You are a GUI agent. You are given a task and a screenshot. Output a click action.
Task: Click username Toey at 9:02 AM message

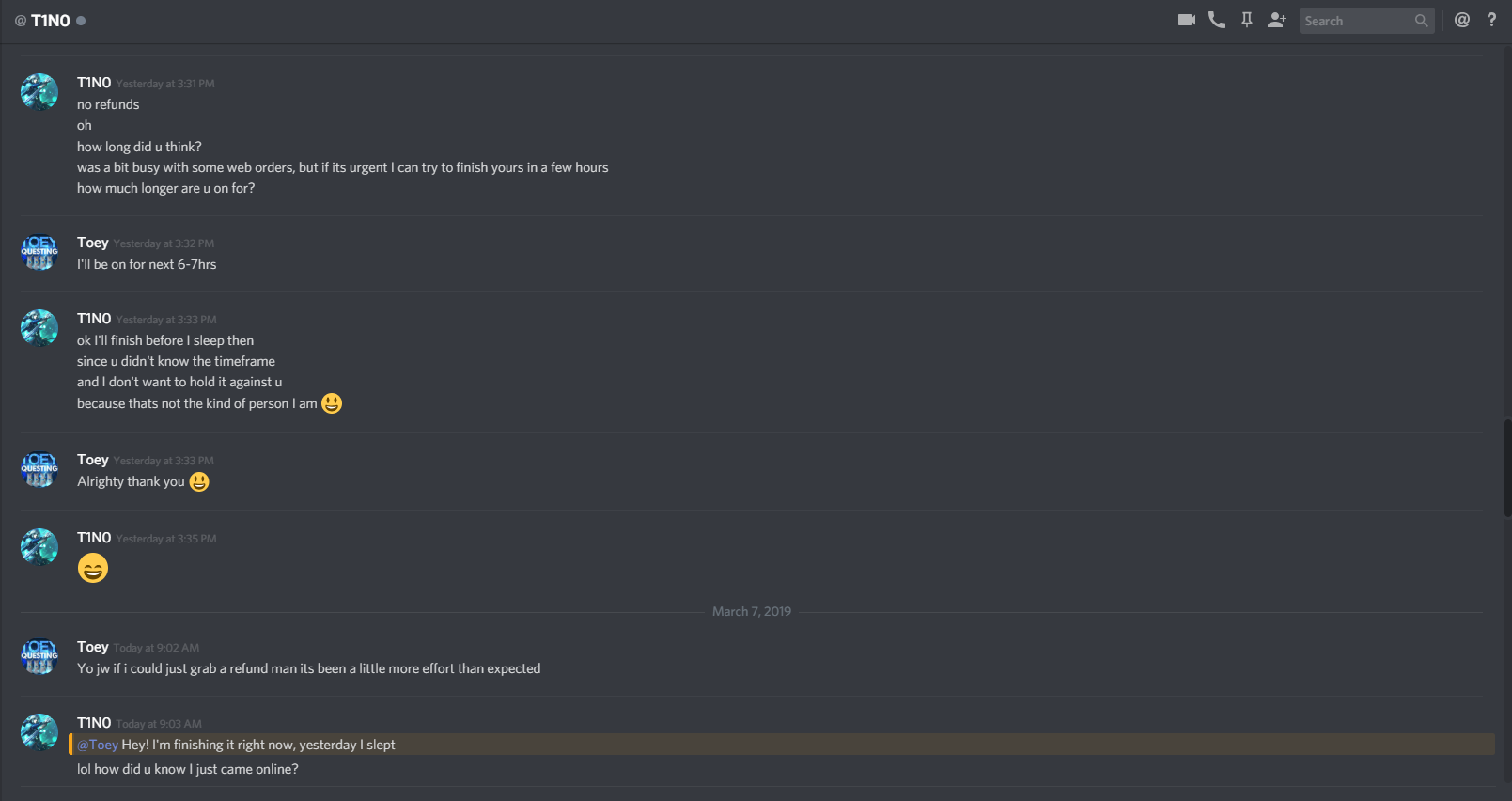[93, 647]
